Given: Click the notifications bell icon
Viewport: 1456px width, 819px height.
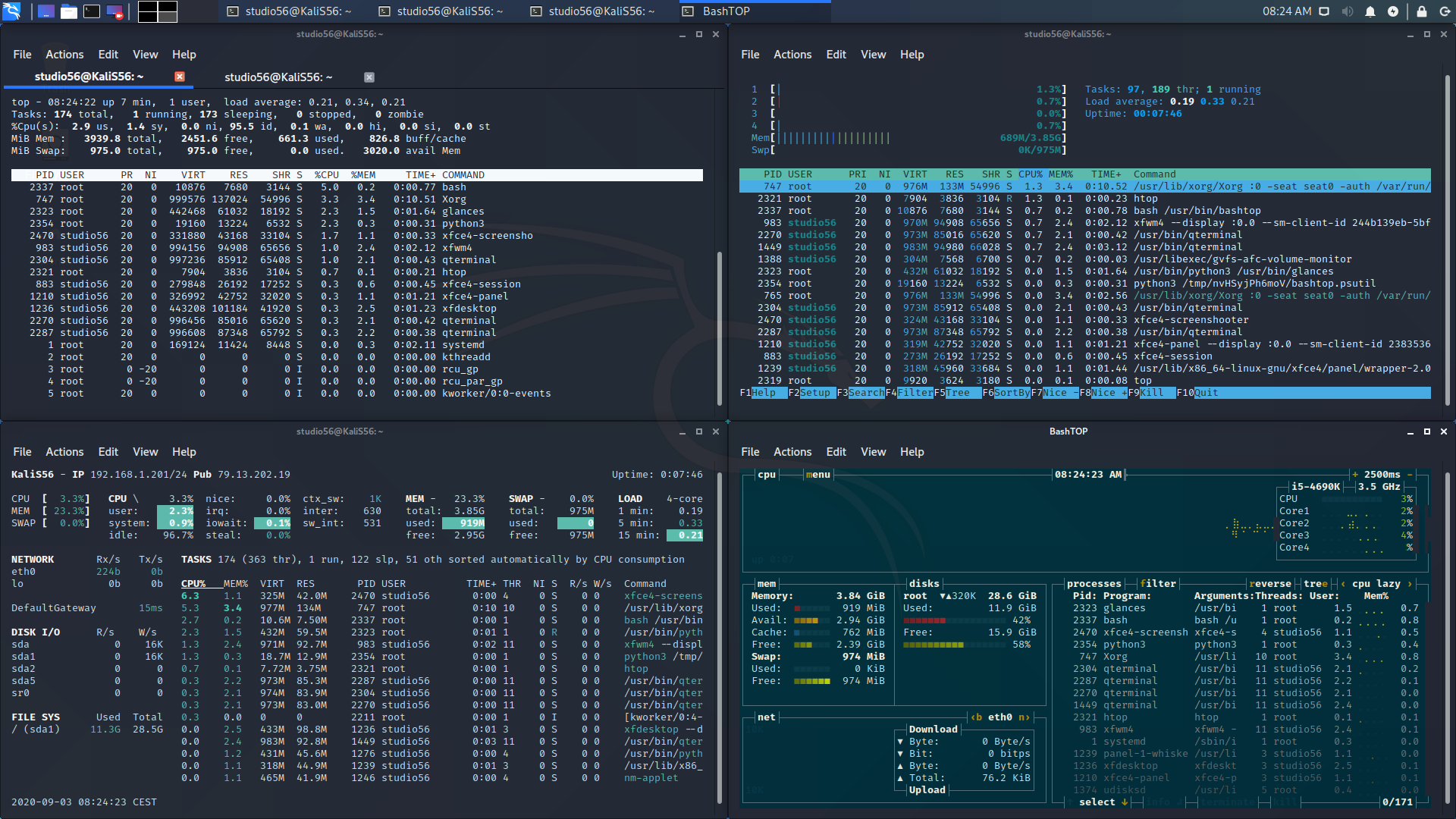Looking at the screenshot, I should coord(1370,12).
